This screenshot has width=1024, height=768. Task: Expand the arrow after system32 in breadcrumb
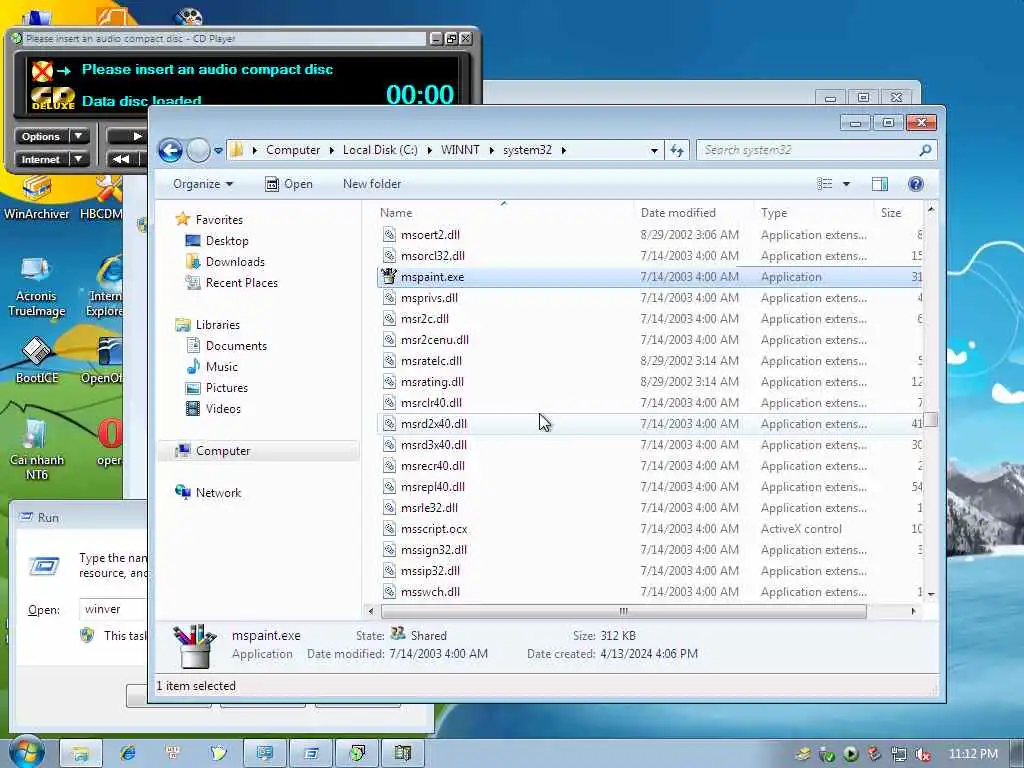[x=564, y=150]
